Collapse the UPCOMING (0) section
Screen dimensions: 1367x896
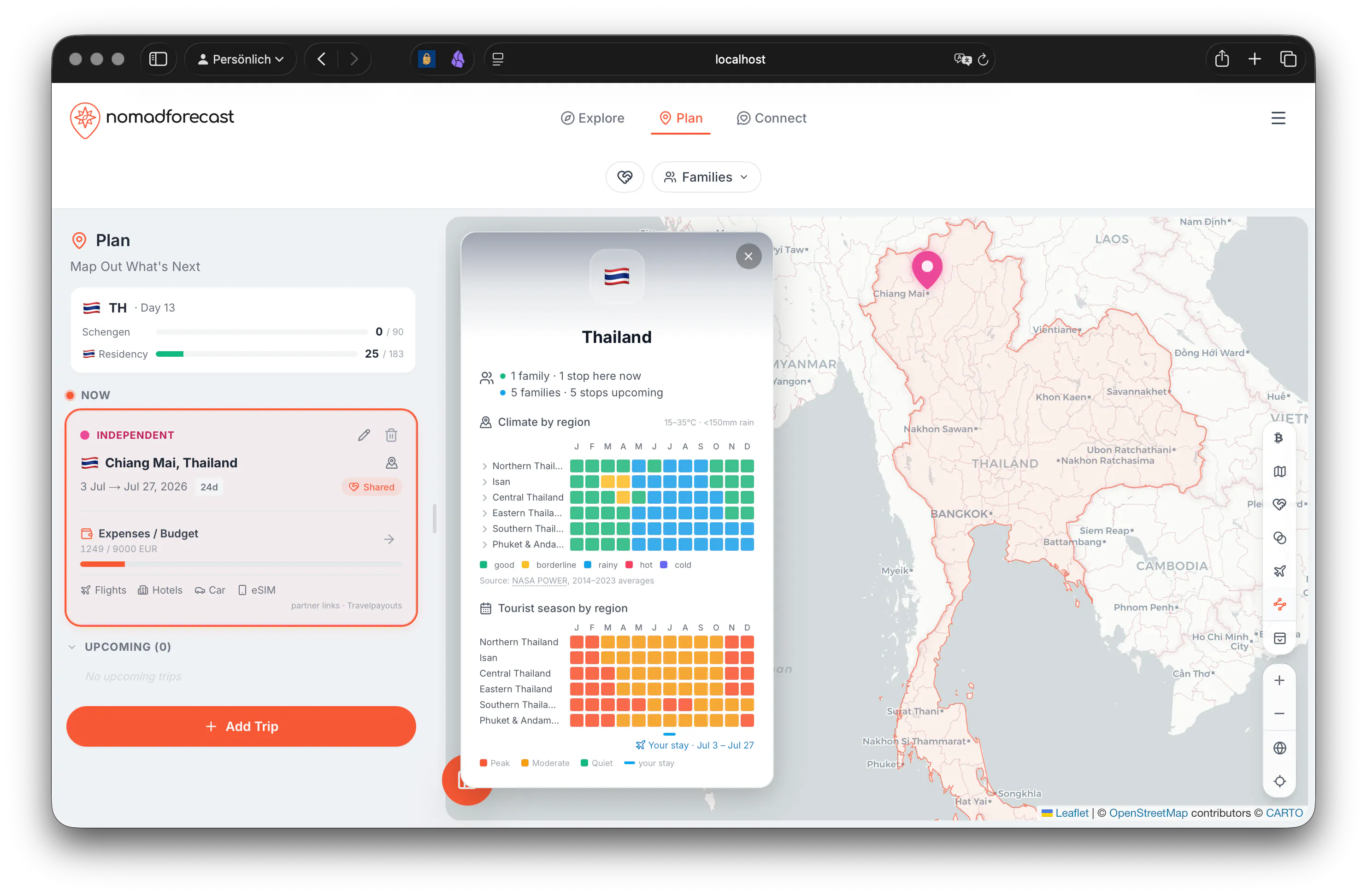[119, 647]
